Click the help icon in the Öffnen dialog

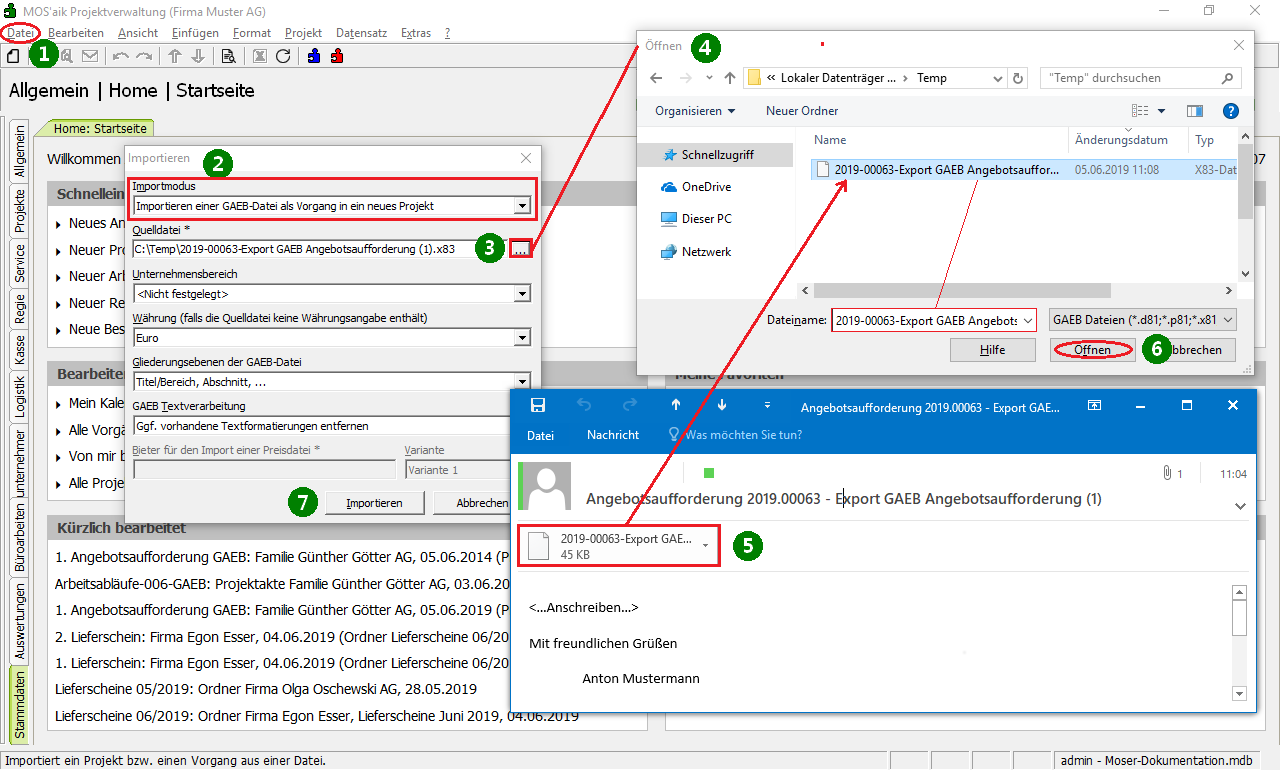click(x=1231, y=111)
